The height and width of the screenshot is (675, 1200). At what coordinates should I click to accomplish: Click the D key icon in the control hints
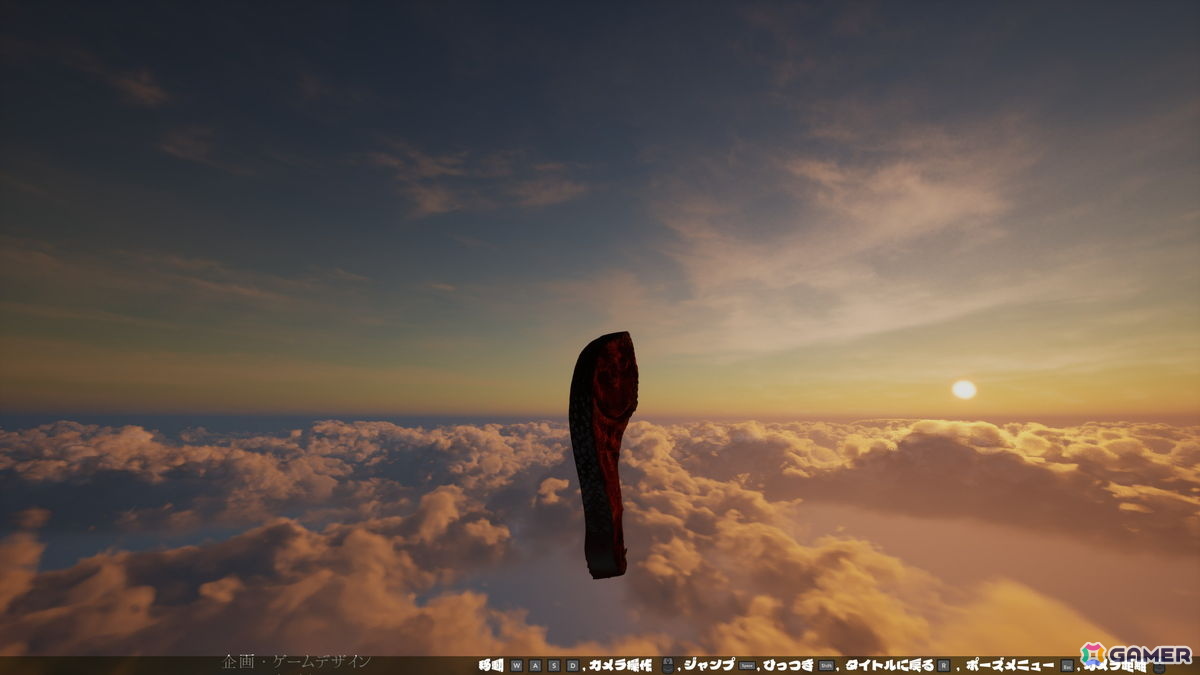[573, 665]
